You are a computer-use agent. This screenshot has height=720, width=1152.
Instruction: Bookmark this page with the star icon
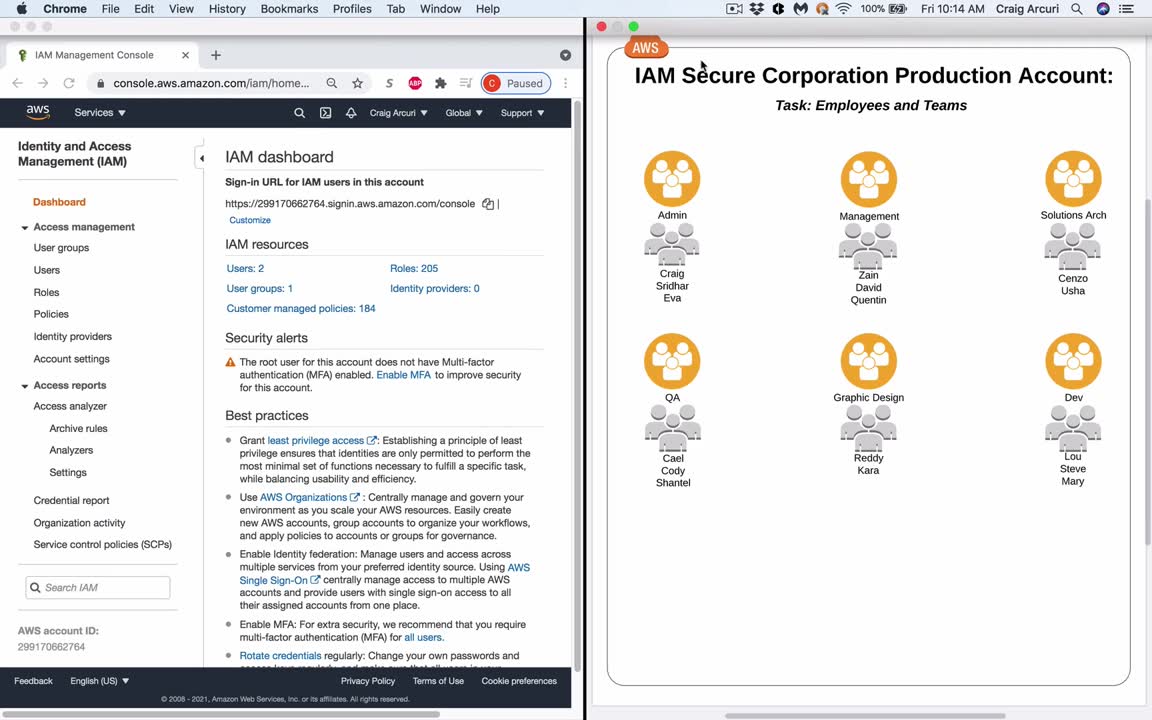[358, 83]
